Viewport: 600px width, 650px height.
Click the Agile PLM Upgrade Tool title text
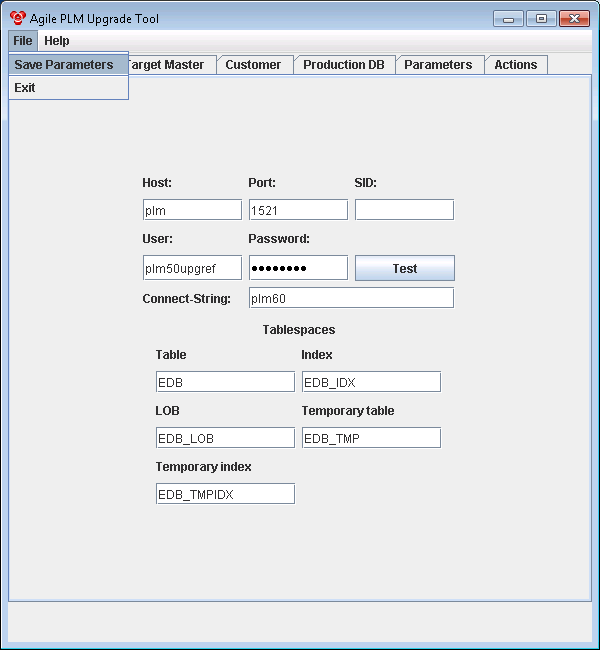point(94,19)
